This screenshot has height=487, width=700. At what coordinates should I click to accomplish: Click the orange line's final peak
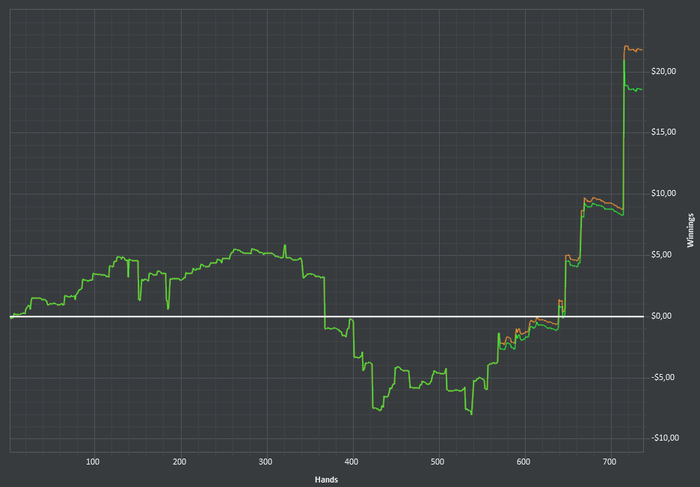click(626, 46)
